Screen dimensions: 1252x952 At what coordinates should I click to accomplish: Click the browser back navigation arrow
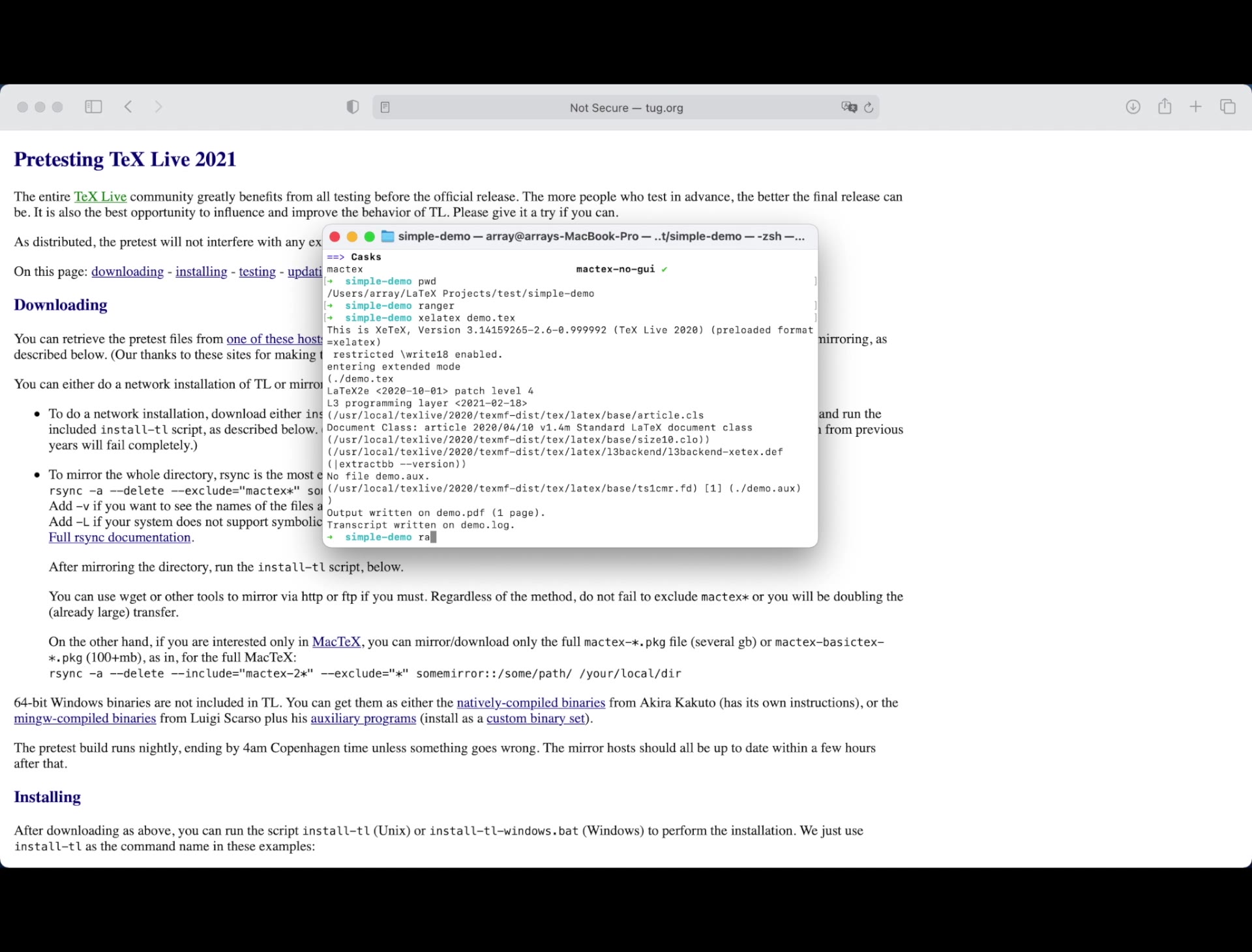pyautogui.click(x=128, y=107)
